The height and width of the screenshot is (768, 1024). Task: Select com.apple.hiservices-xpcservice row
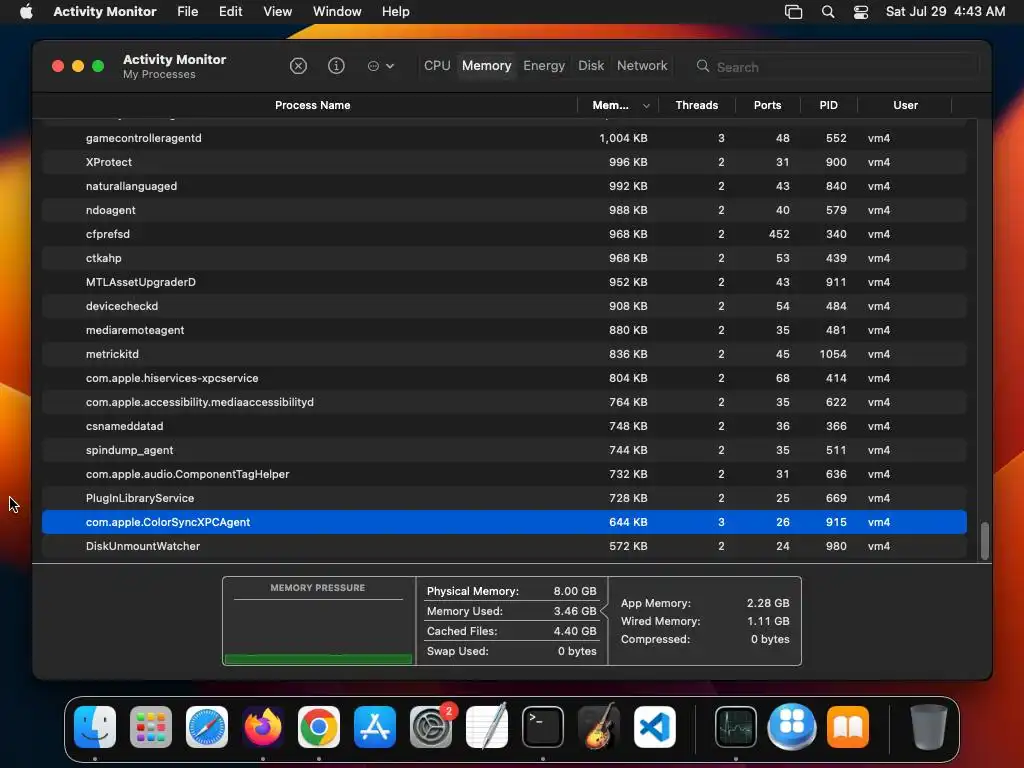point(504,378)
